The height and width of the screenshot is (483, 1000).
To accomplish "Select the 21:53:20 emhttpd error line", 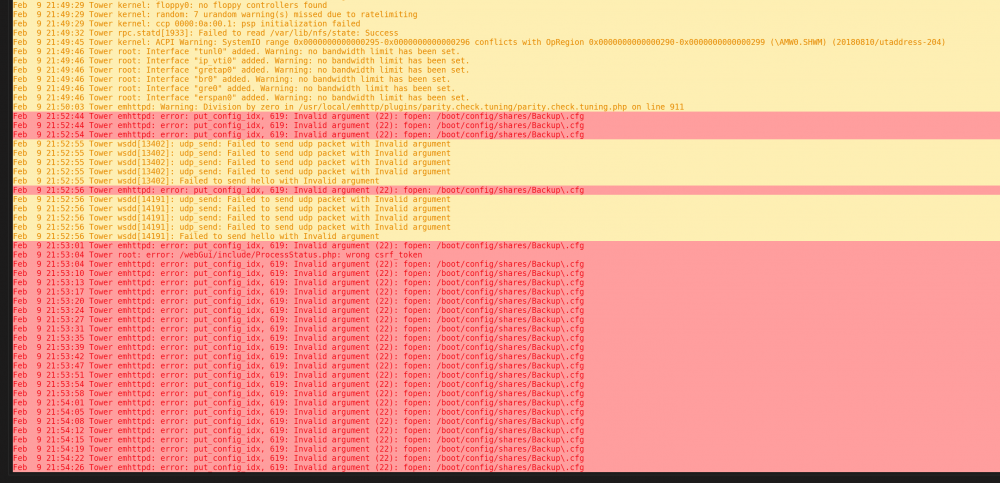I will point(298,301).
